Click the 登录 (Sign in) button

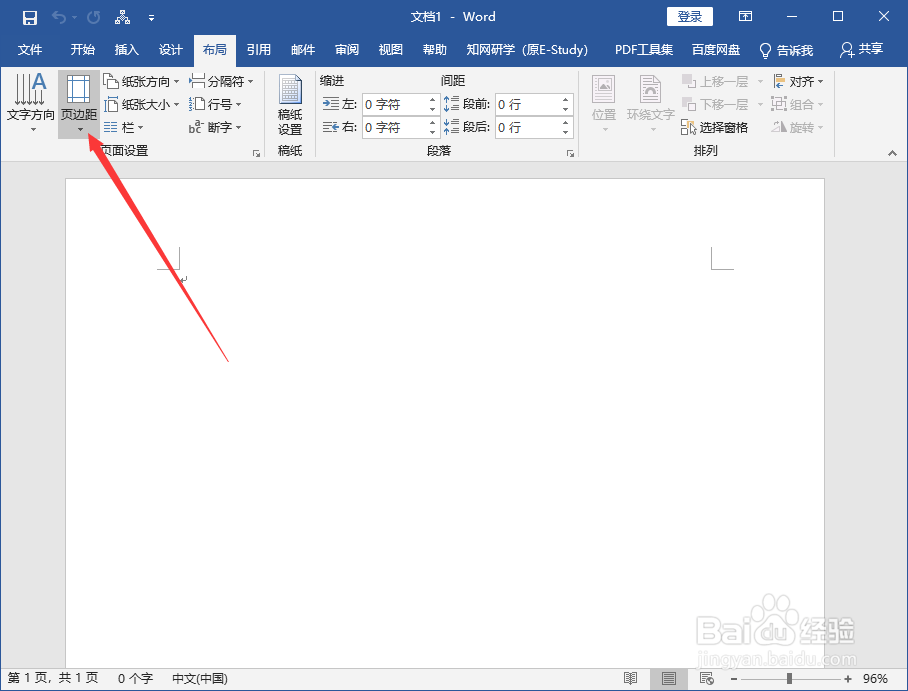coord(690,16)
